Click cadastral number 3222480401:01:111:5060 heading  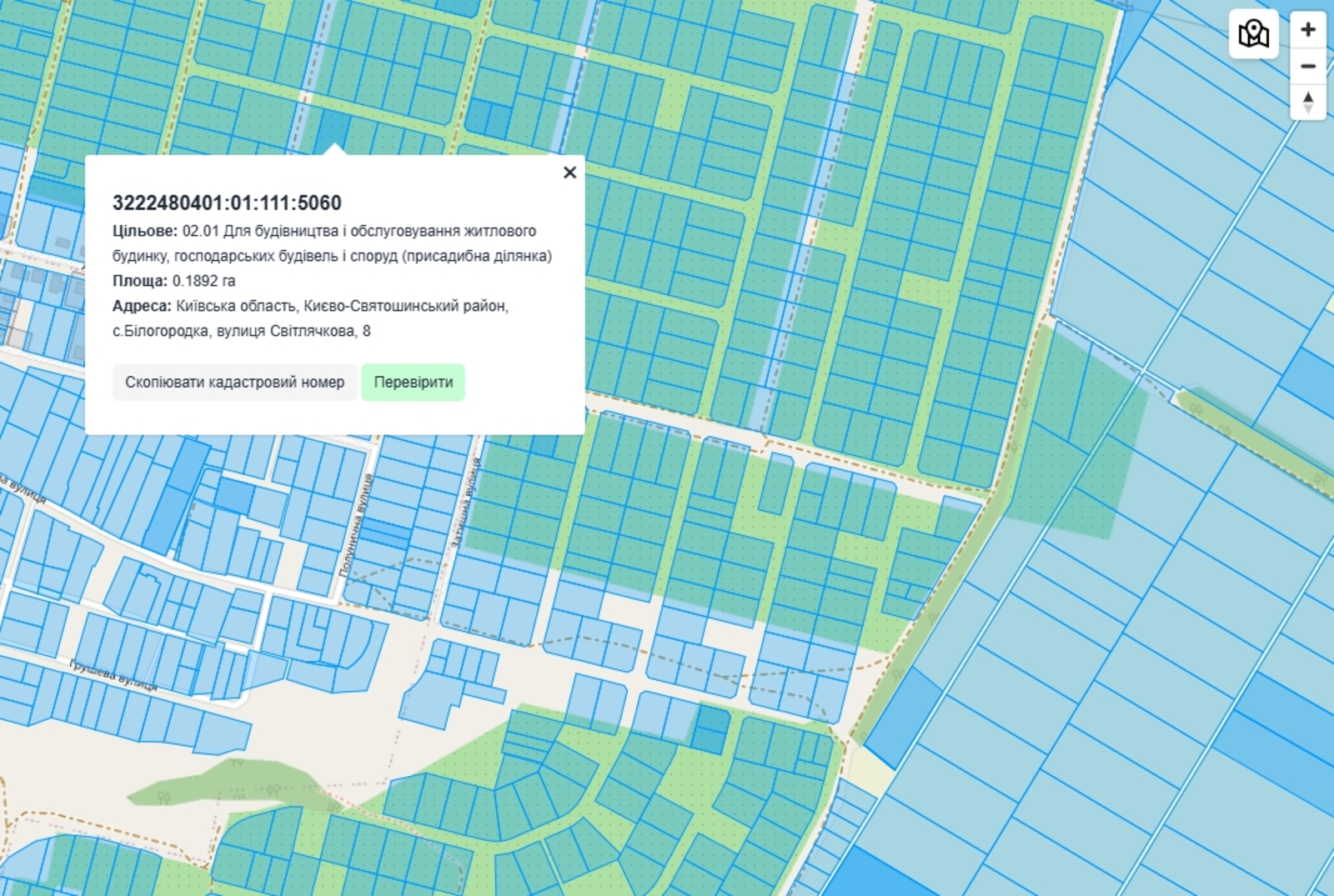coord(227,203)
